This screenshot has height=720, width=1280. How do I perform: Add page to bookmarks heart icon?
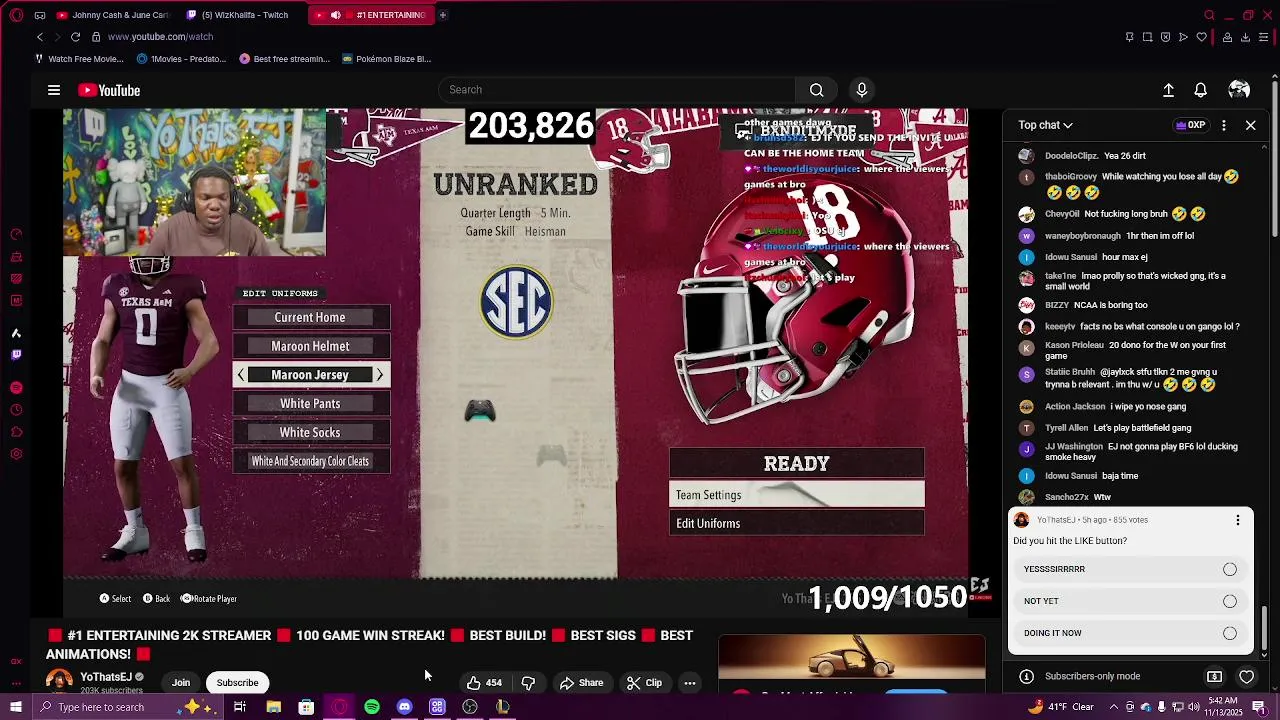coord(1201,37)
